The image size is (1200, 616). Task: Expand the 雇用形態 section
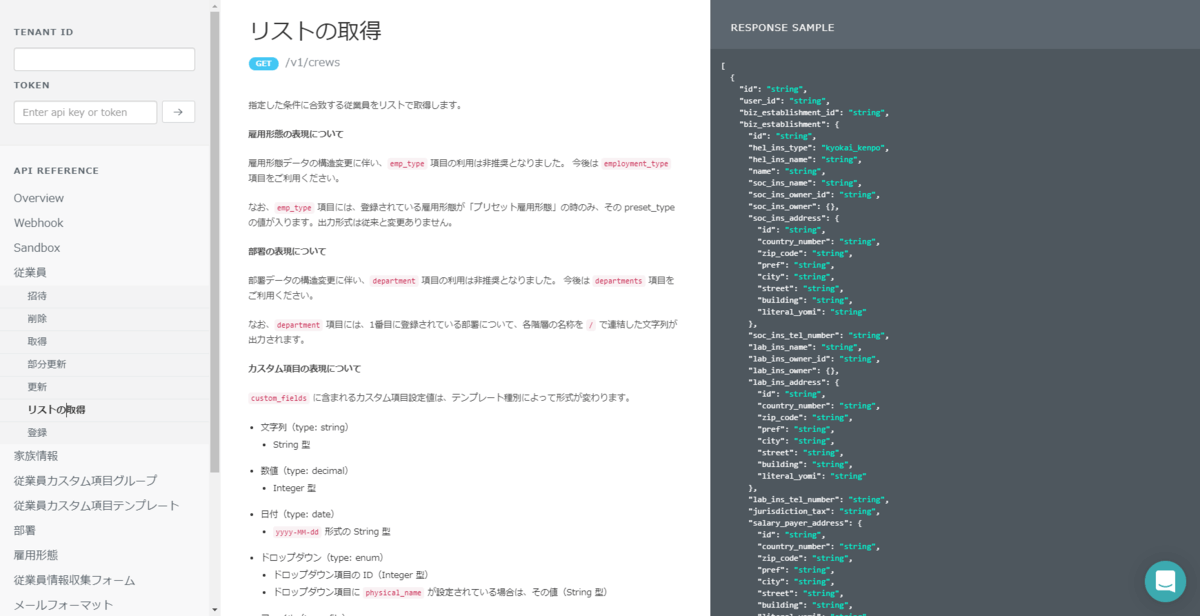pyautogui.click(x=36, y=555)
